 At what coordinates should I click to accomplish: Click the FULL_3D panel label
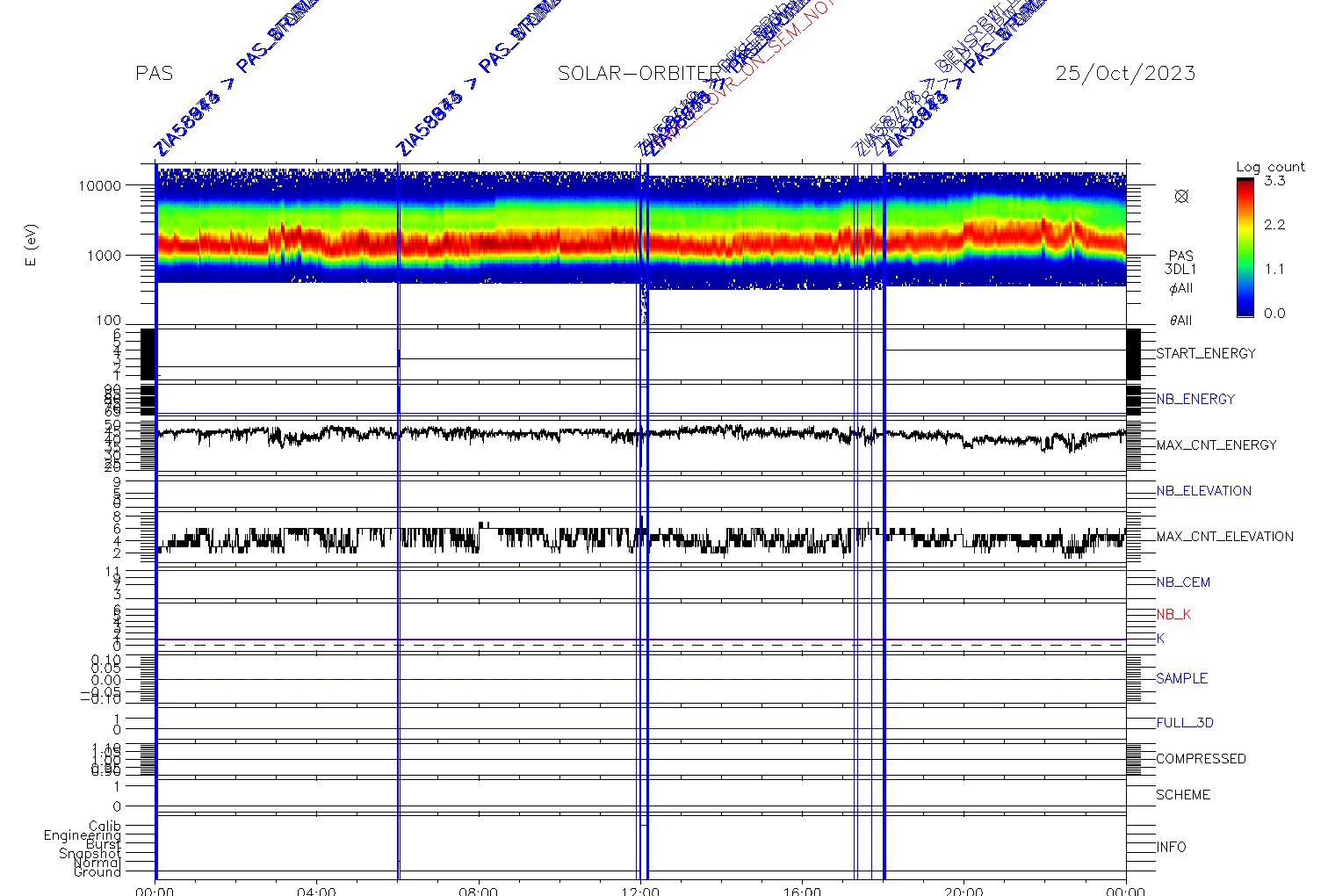pos(1185,723)
